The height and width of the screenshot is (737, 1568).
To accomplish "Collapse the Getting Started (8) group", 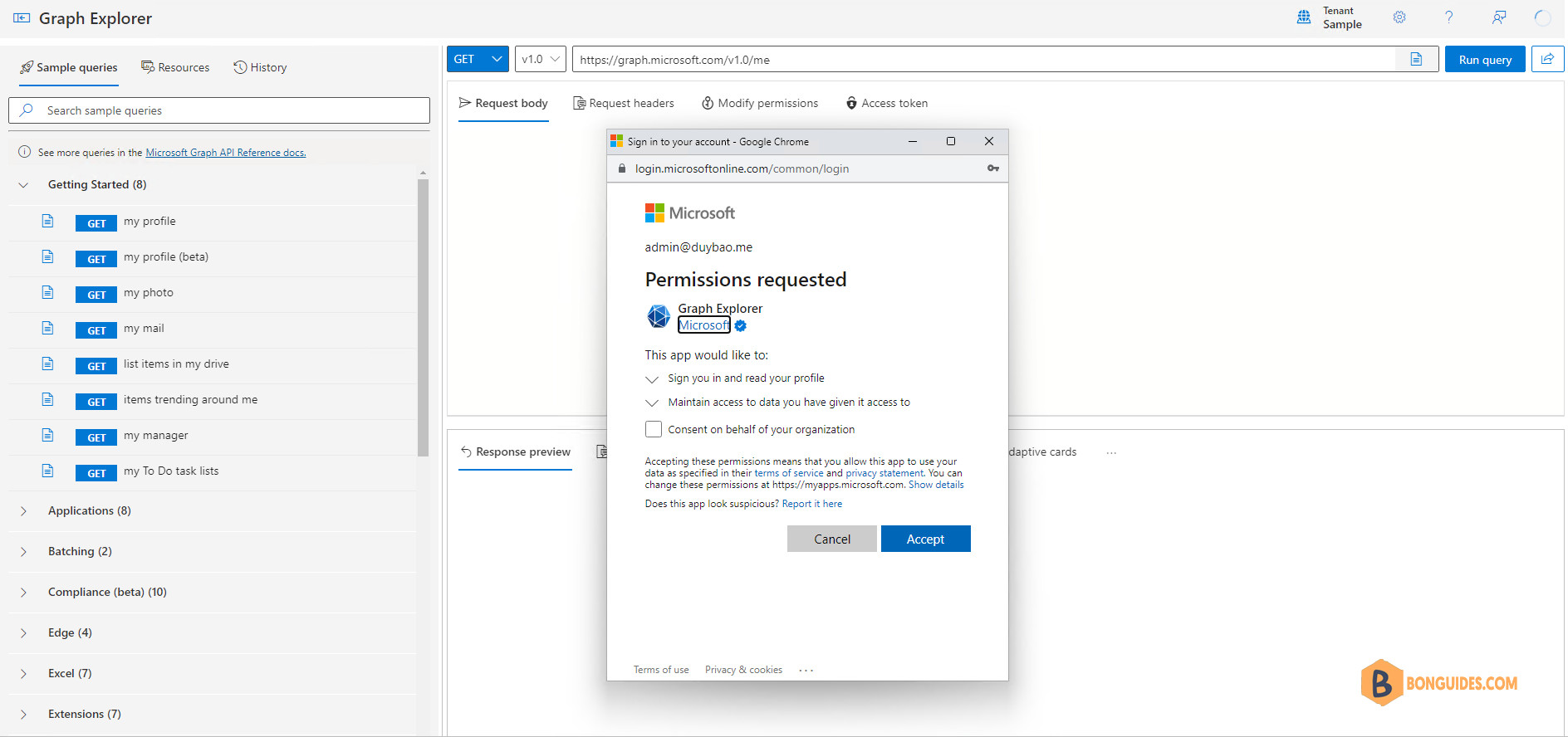I will pos(23,185).
